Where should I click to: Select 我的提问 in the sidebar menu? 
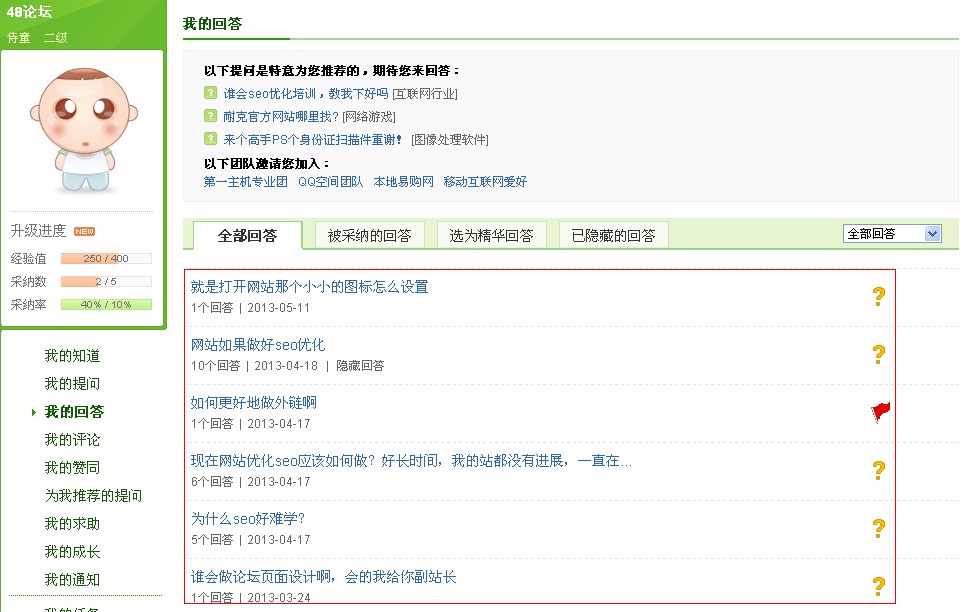pyautogui.click(x=70, y=384)
